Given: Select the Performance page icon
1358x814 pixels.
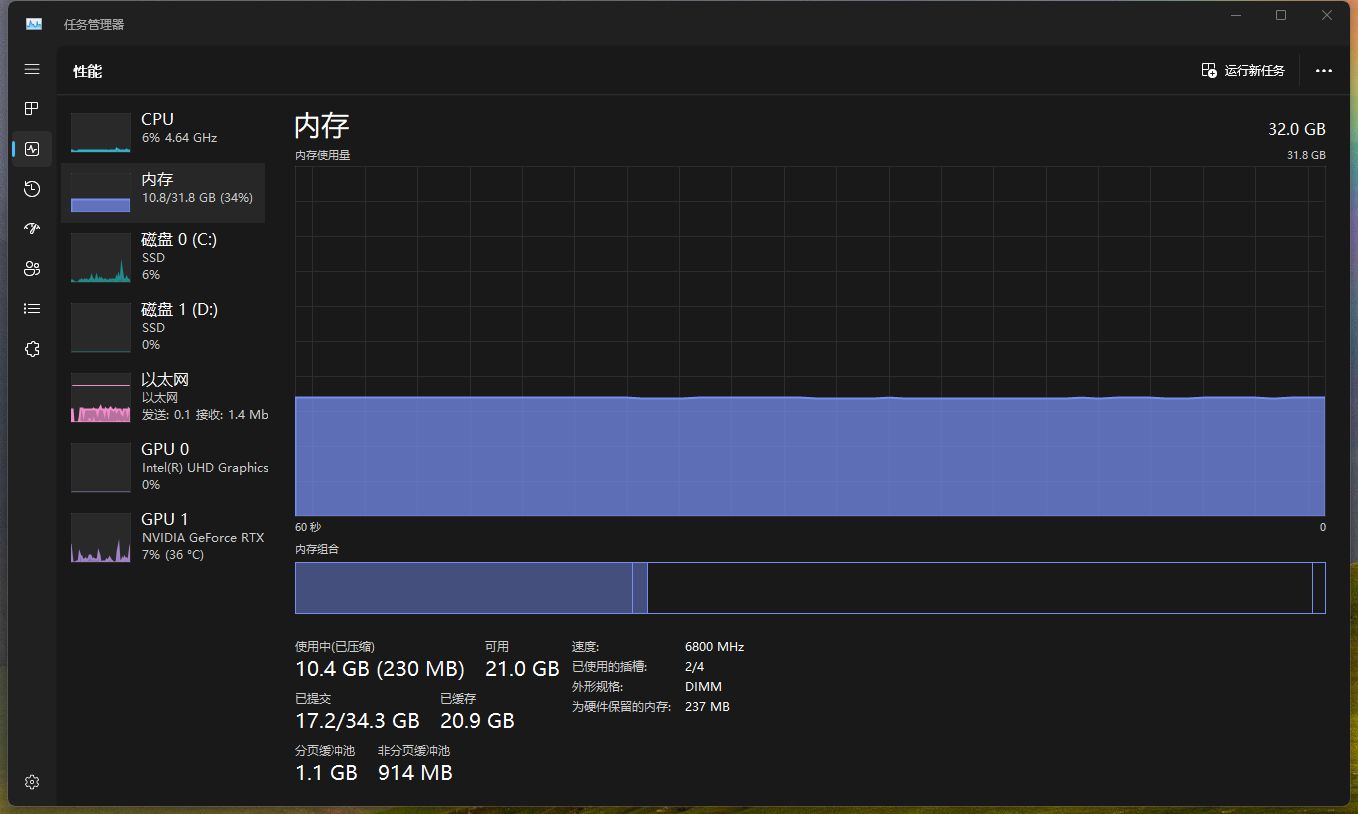Looking at the screenshot, I should point(32,149).
